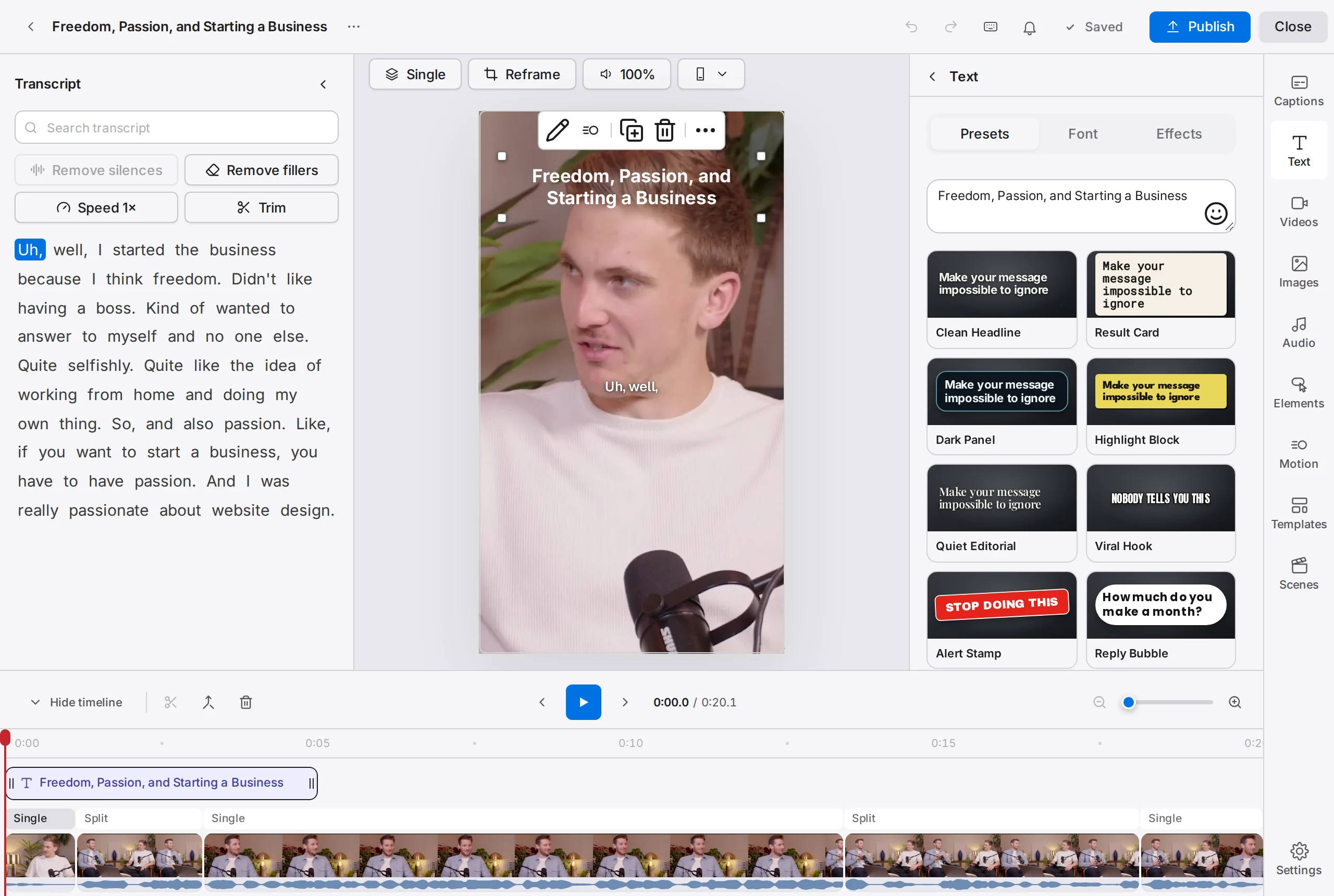Hide timeline toggle
The width and height of the screenshot is (1334, 896).
pyautogui.click(x=76, y=702)
